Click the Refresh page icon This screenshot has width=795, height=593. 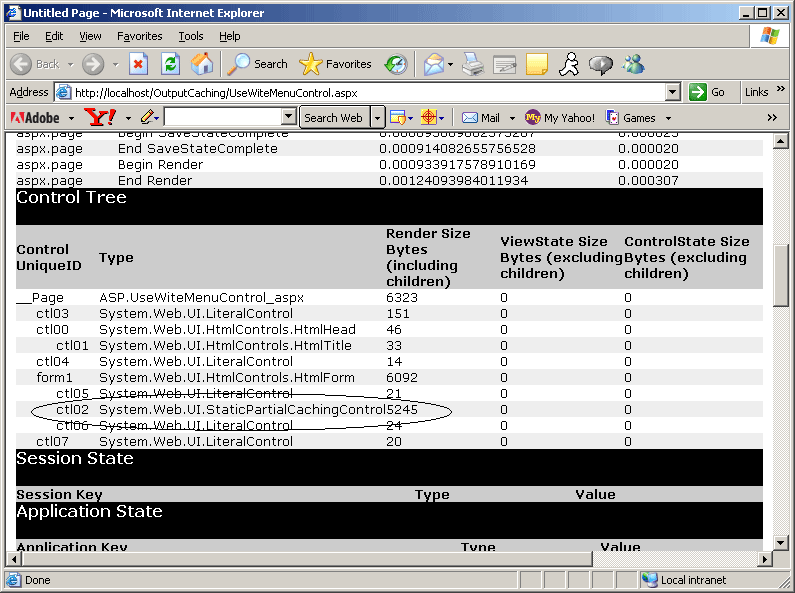tap(170, 64)
